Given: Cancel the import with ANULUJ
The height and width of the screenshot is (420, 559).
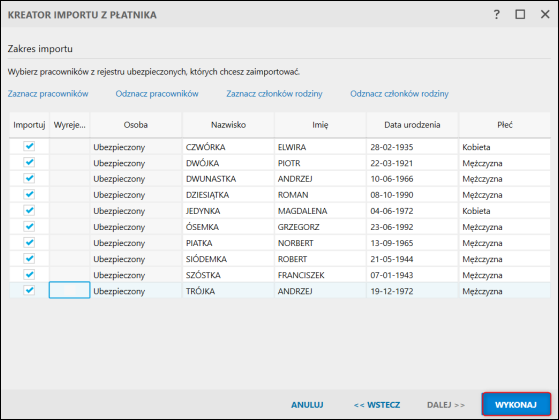Looking at the screenshot, I should tap(307, 405).
